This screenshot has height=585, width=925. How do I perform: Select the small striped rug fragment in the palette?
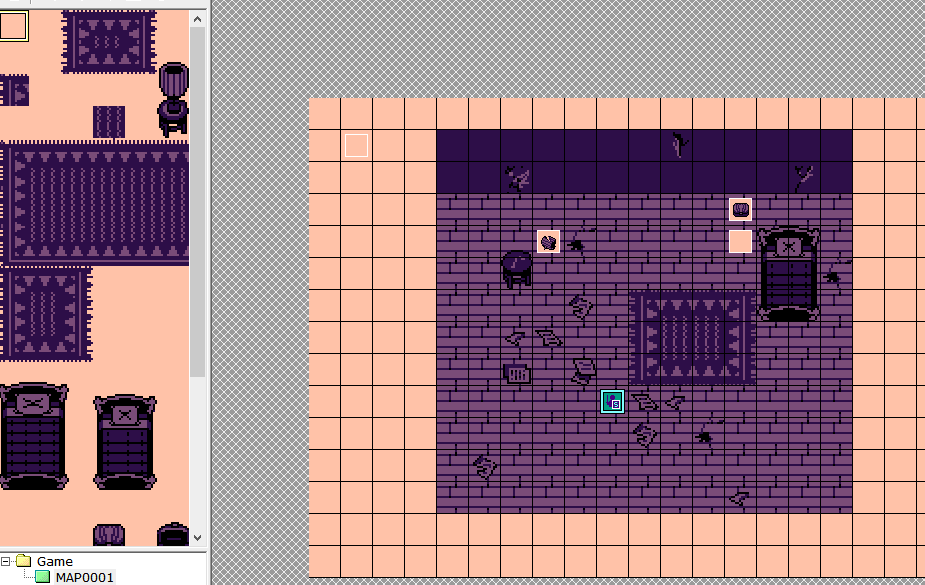coord(109,121)
